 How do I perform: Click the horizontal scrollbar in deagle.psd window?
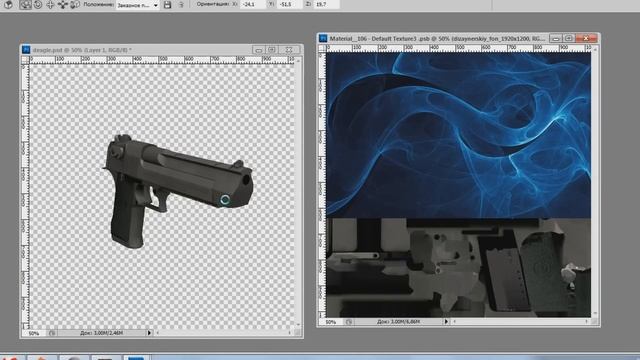[x=224, y=333]
